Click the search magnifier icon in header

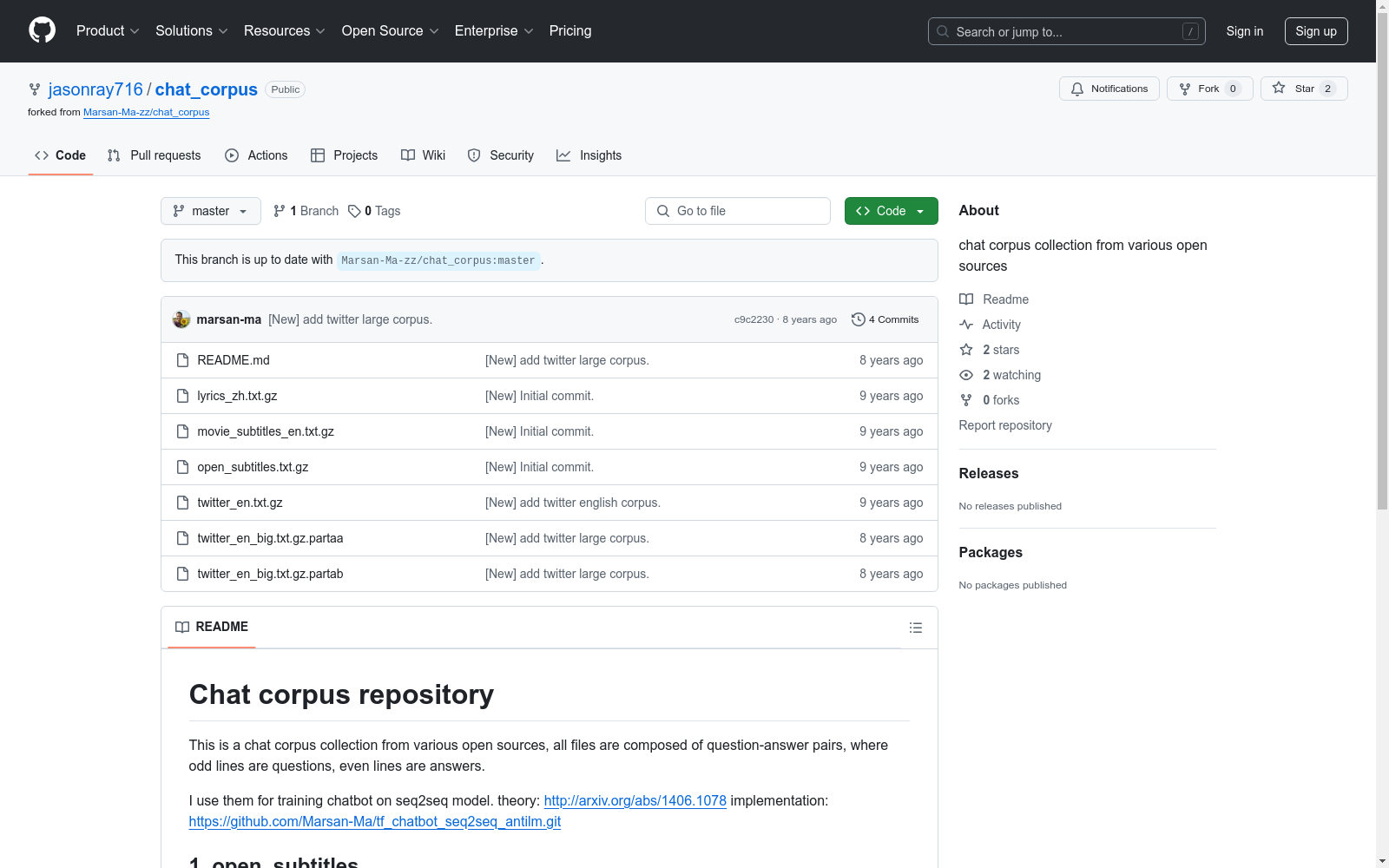coord(943,31)
